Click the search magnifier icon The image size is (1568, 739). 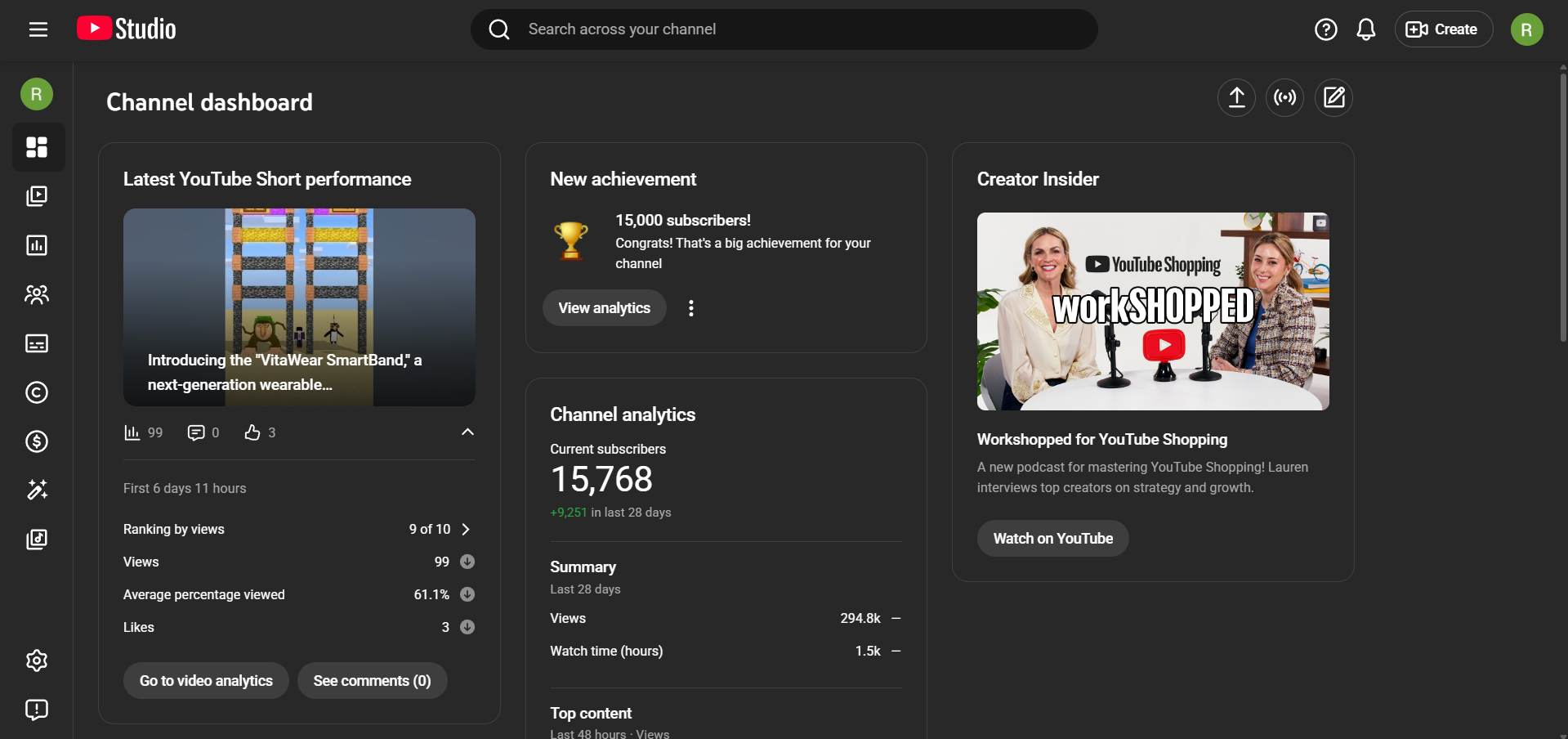[499, 29]
